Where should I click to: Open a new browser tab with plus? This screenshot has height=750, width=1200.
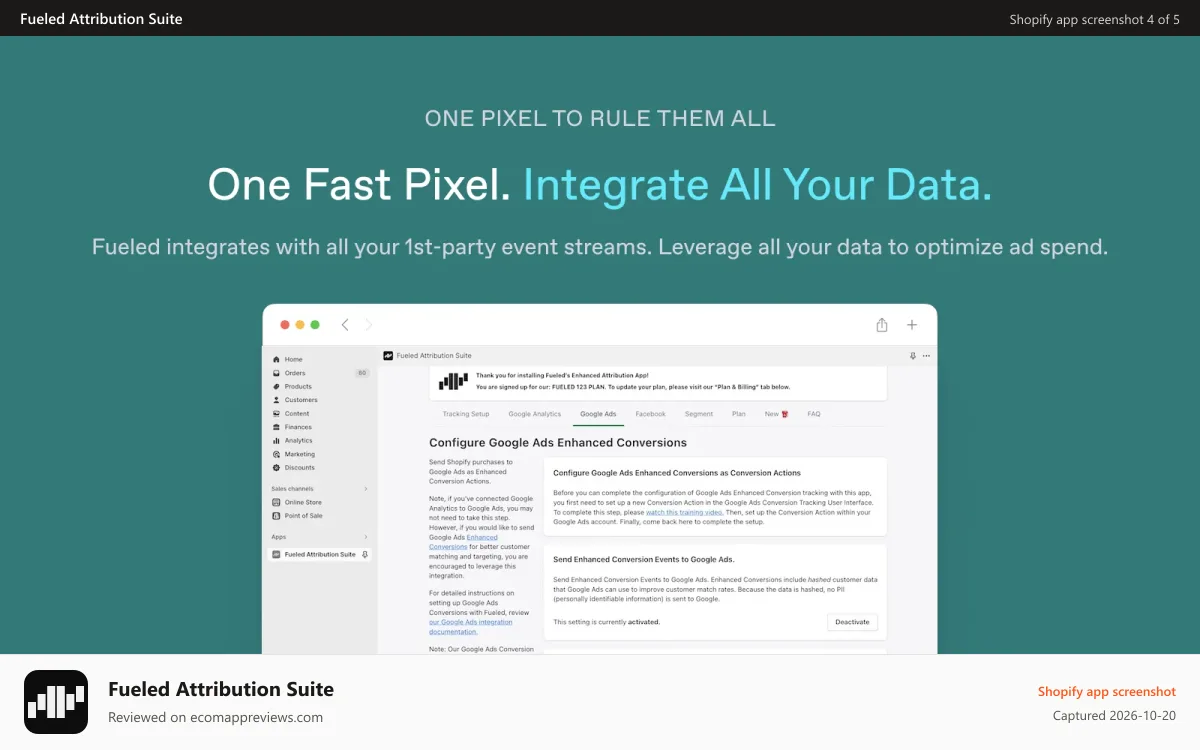pyautogui.click(x=912, y=325)
